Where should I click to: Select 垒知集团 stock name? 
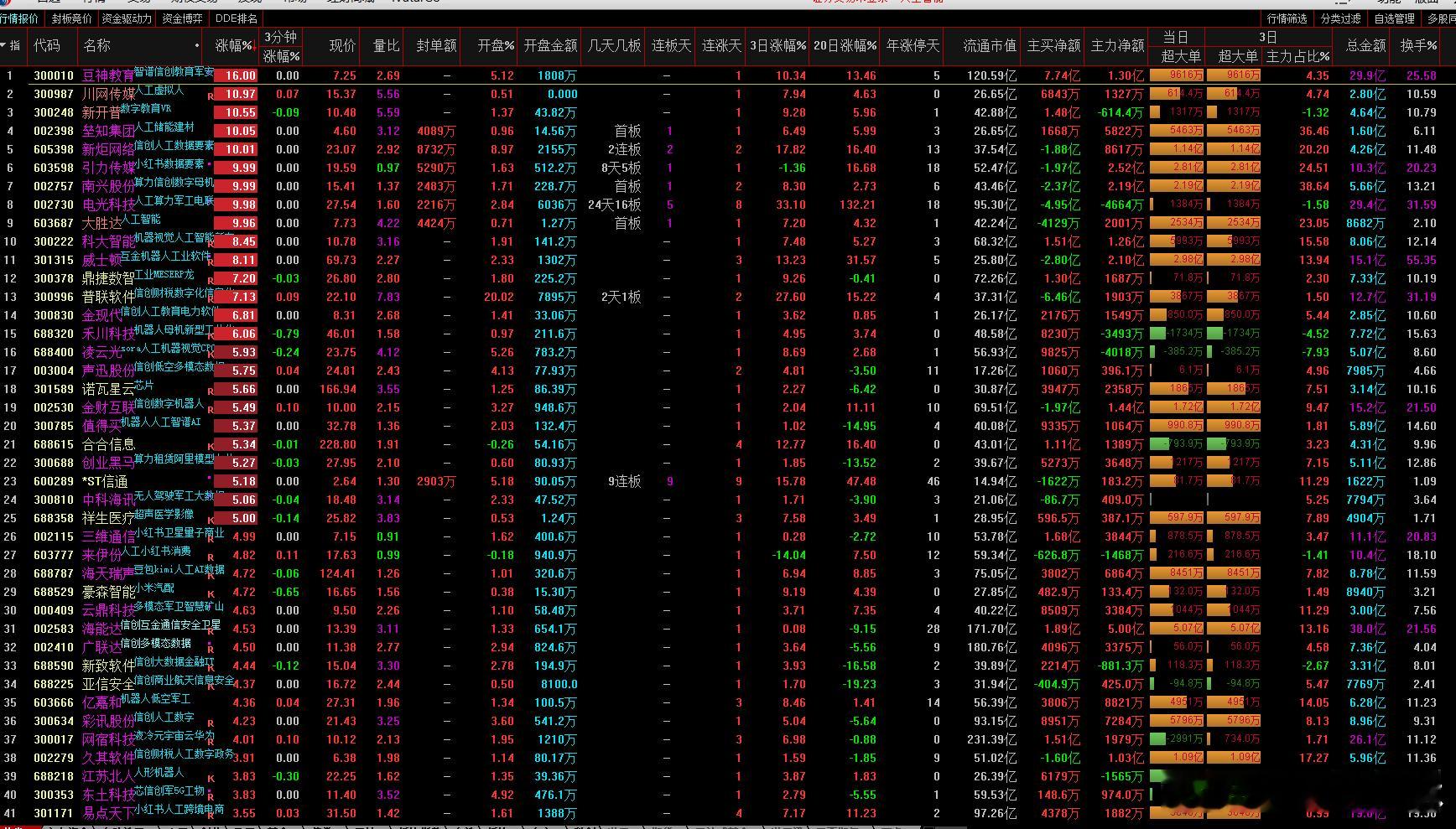(x=108, y=131)
